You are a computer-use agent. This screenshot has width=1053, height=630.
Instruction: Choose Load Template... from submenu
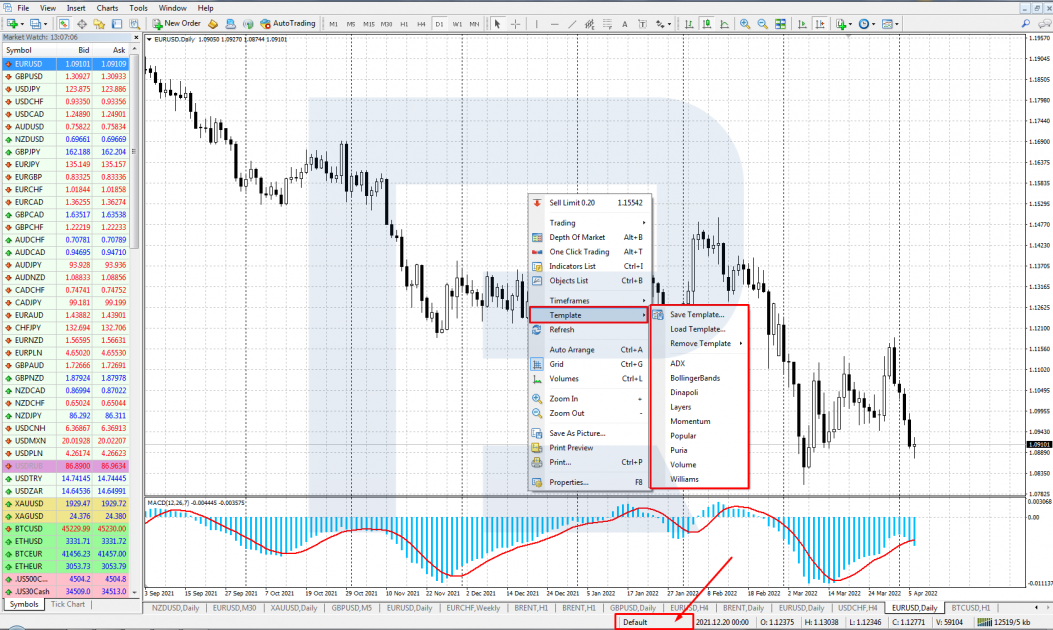700,329
